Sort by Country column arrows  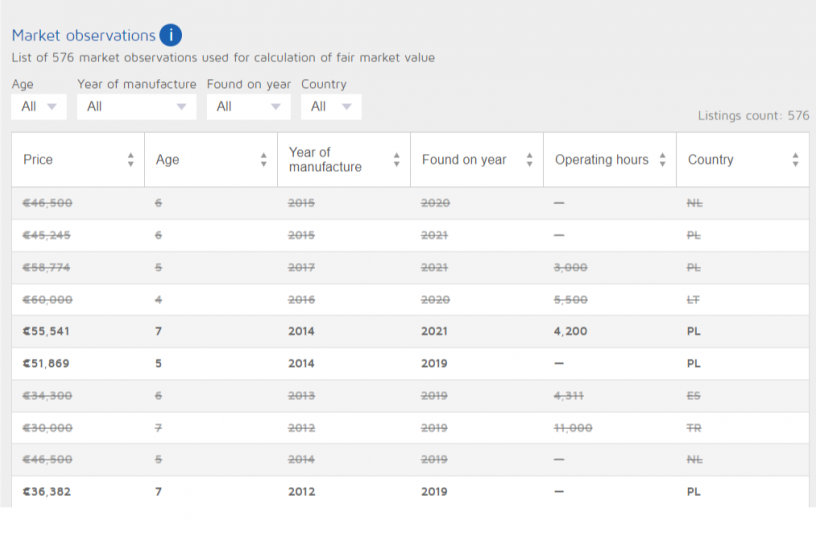[x=795, y=160]
